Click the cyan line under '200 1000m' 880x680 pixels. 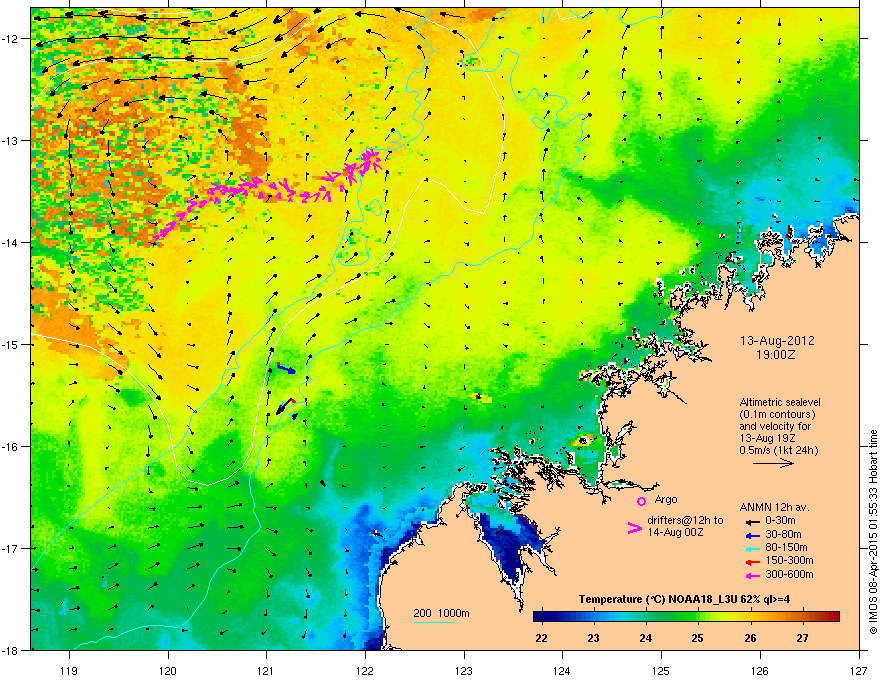point(433,622)
